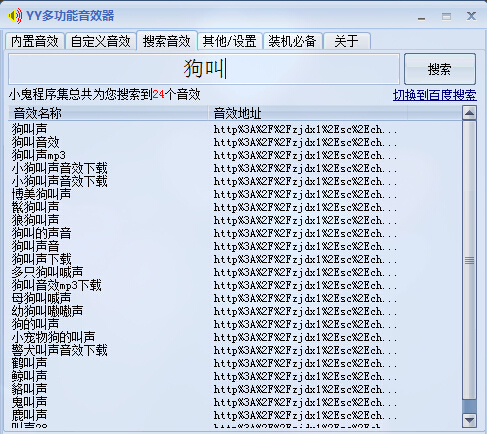487x434 pixels.
Task: Click the result count text showing 24个音效
Action: (x=176, y=94)
